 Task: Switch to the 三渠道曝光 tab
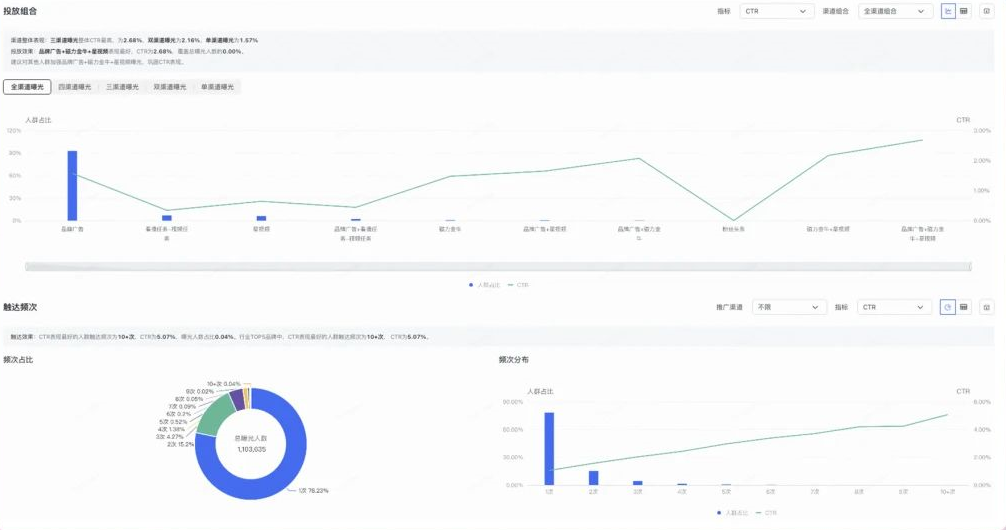point(122,87)
